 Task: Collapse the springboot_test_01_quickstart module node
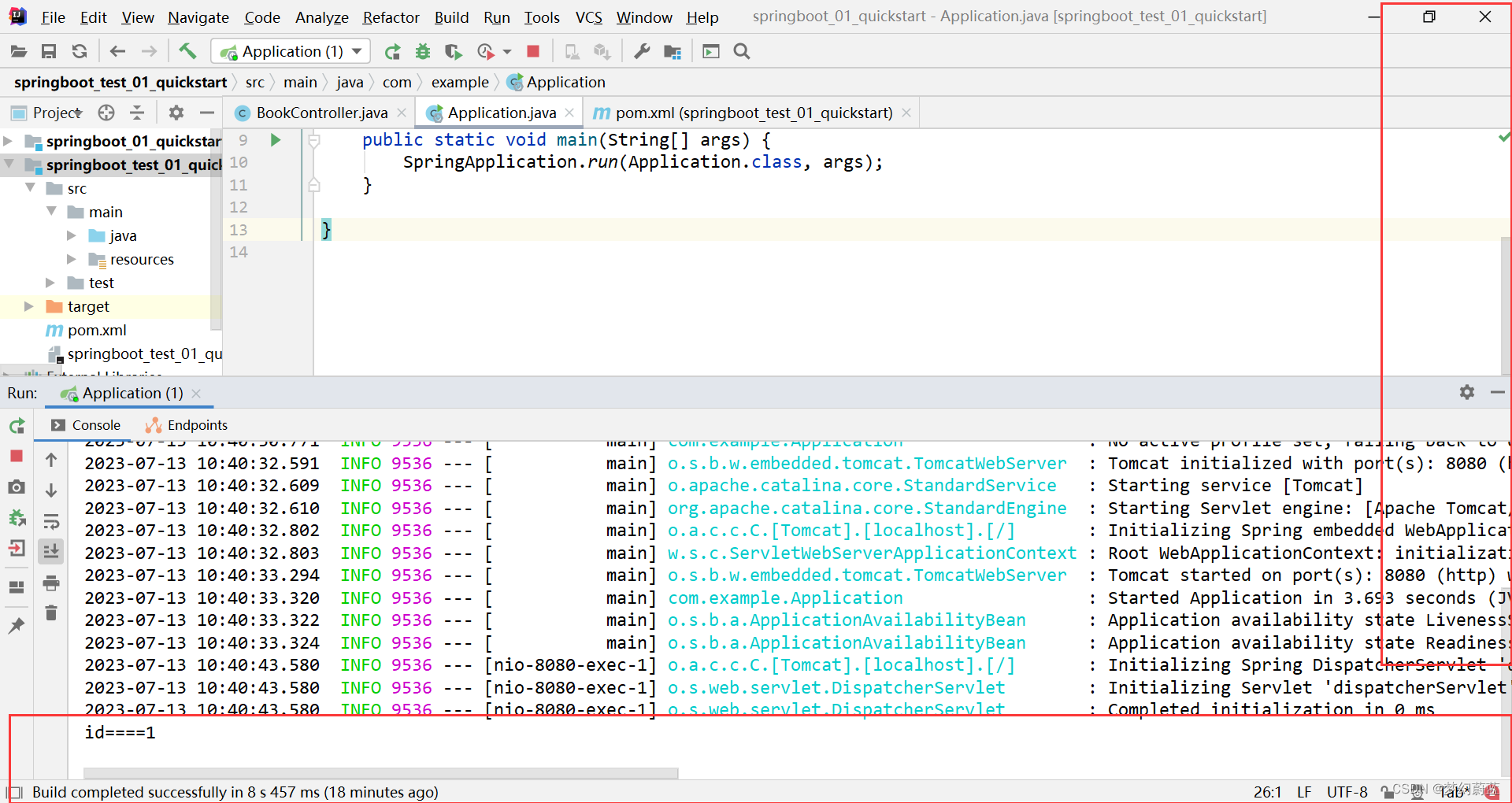tap(9, 165)
